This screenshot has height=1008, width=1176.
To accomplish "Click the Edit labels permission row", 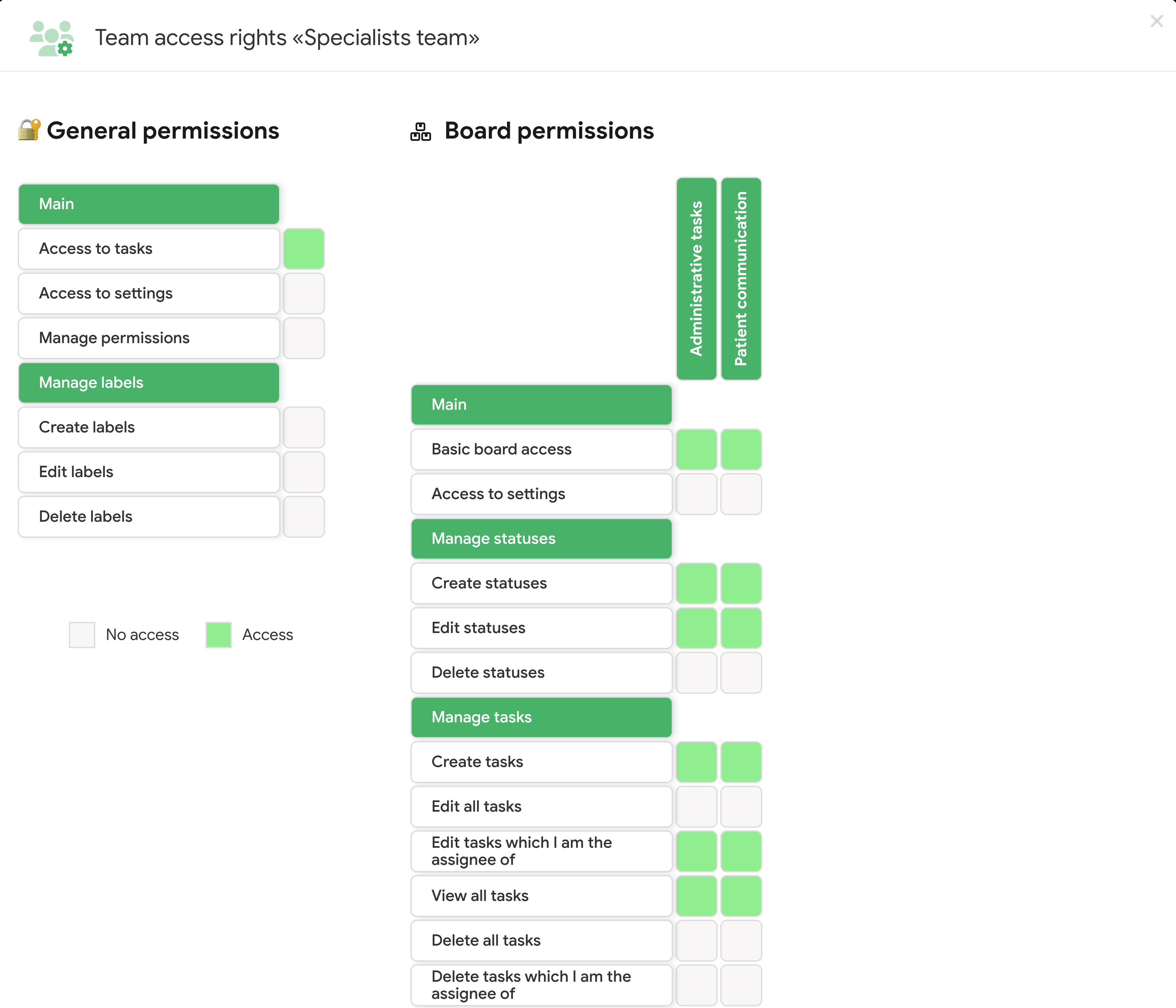I will point(149,472).
